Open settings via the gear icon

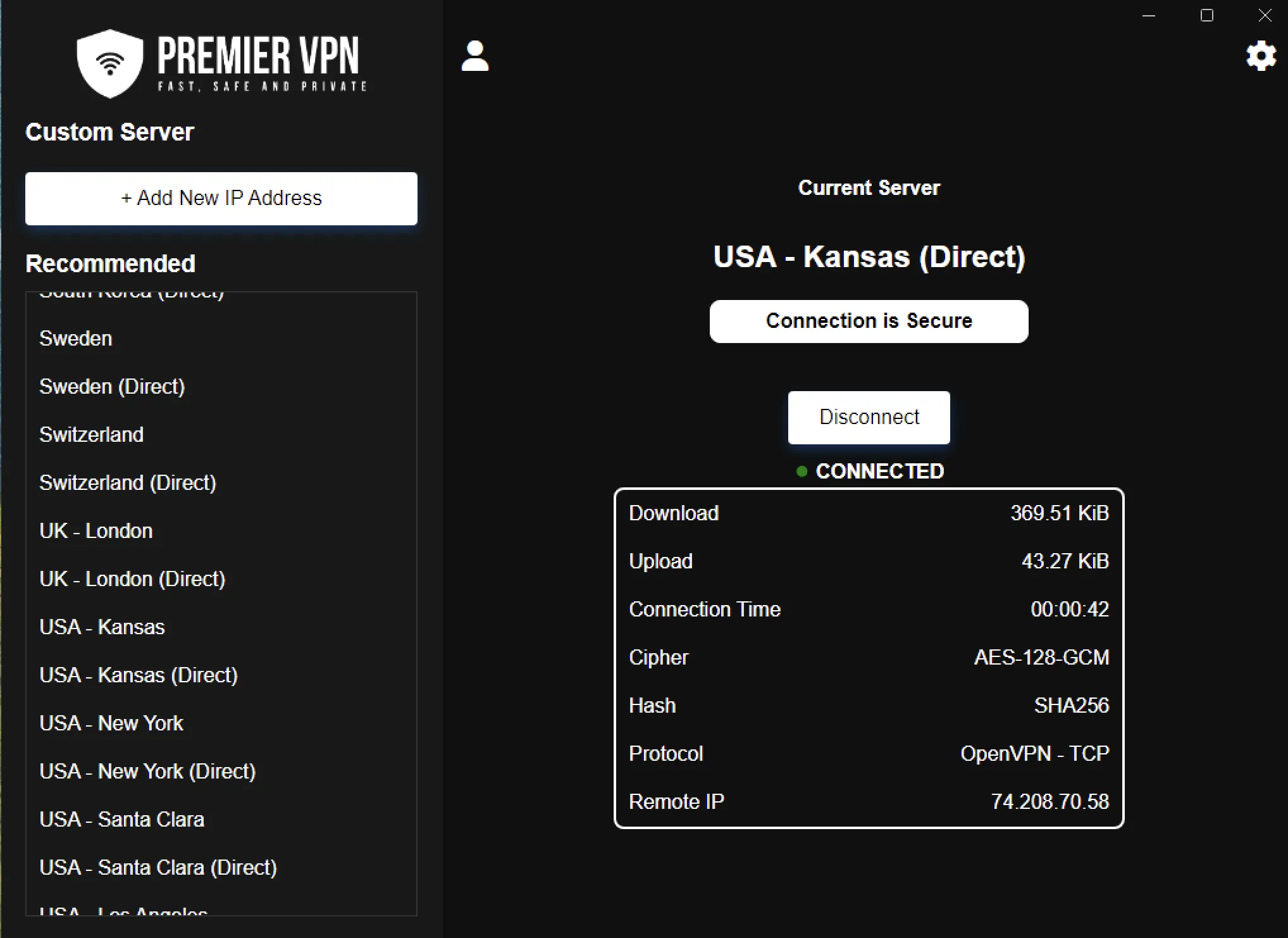(1261, 56)
